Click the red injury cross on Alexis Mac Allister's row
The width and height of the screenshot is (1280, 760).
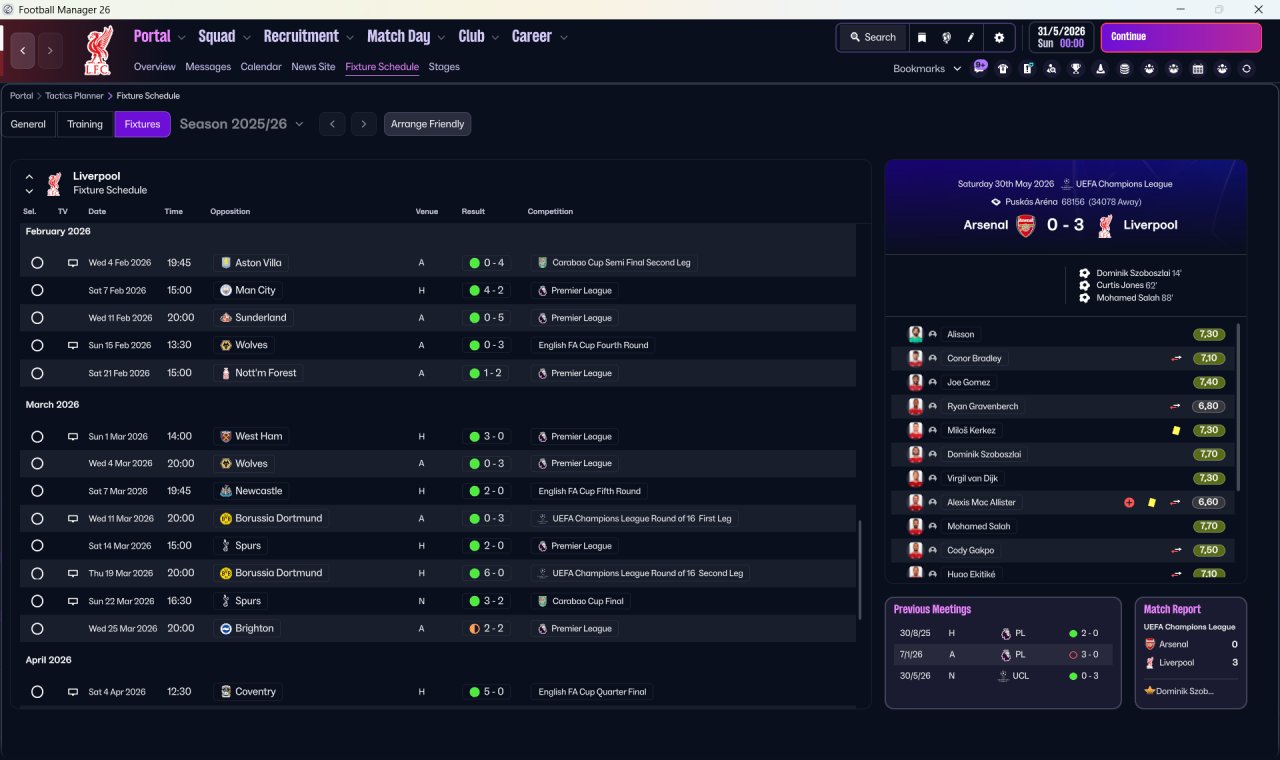(1129, 502)
